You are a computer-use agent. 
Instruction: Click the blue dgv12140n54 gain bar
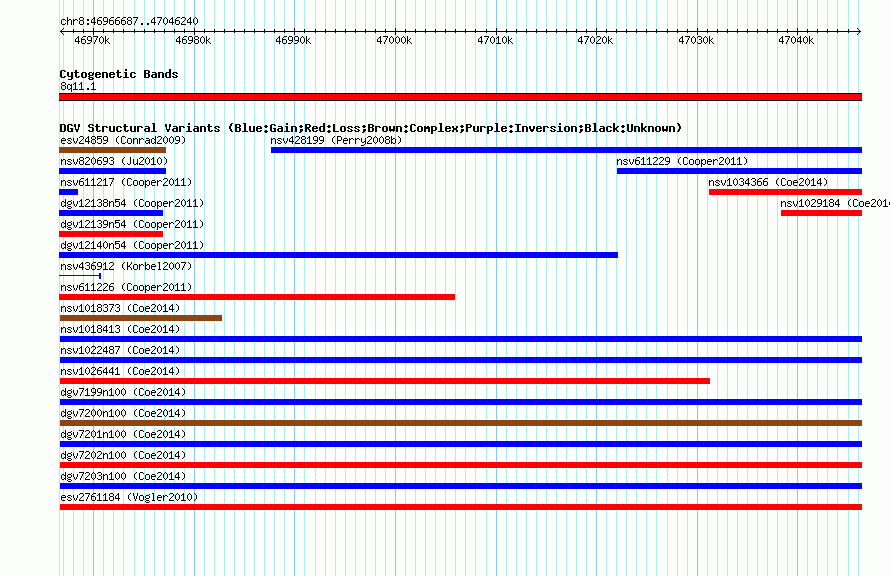(x=338, y=255)
